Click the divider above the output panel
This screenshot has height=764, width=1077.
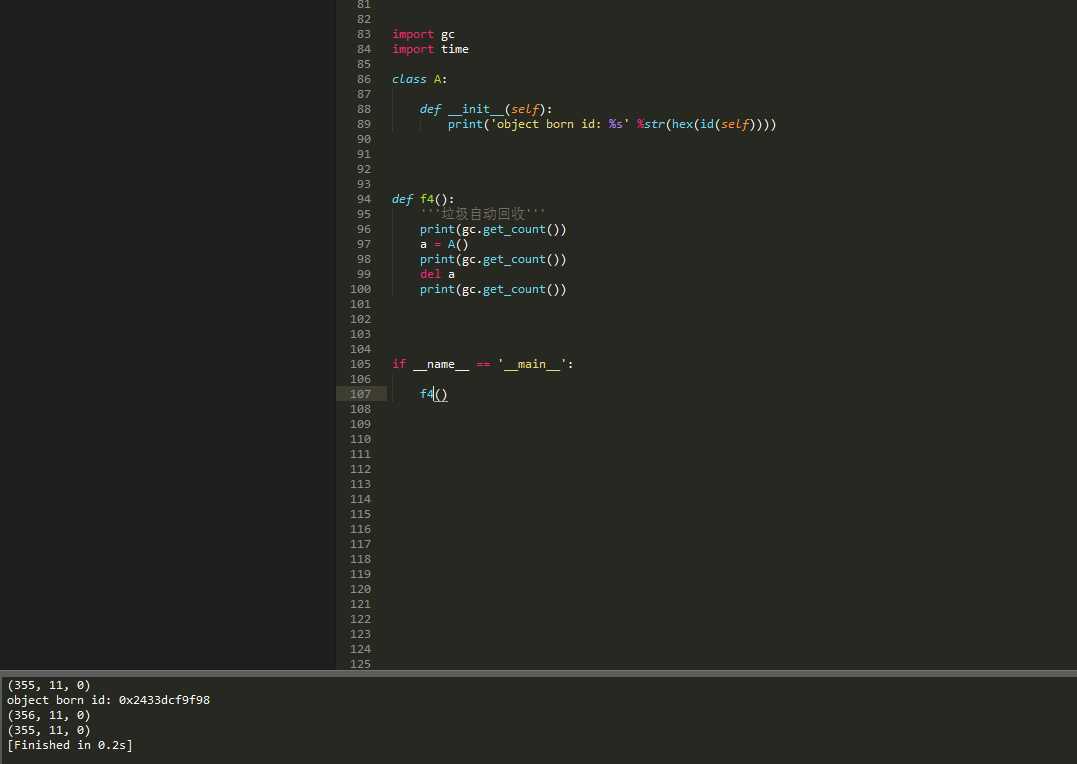point(538,673)
